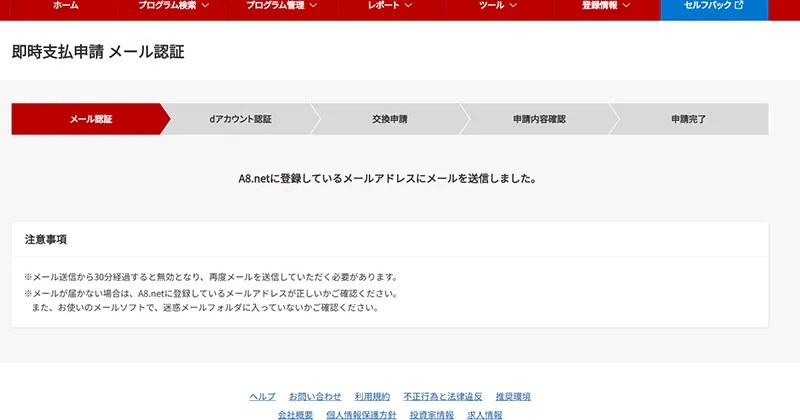
Task: Open the 不正行為と法律違反 link
Action: [443, 397]
